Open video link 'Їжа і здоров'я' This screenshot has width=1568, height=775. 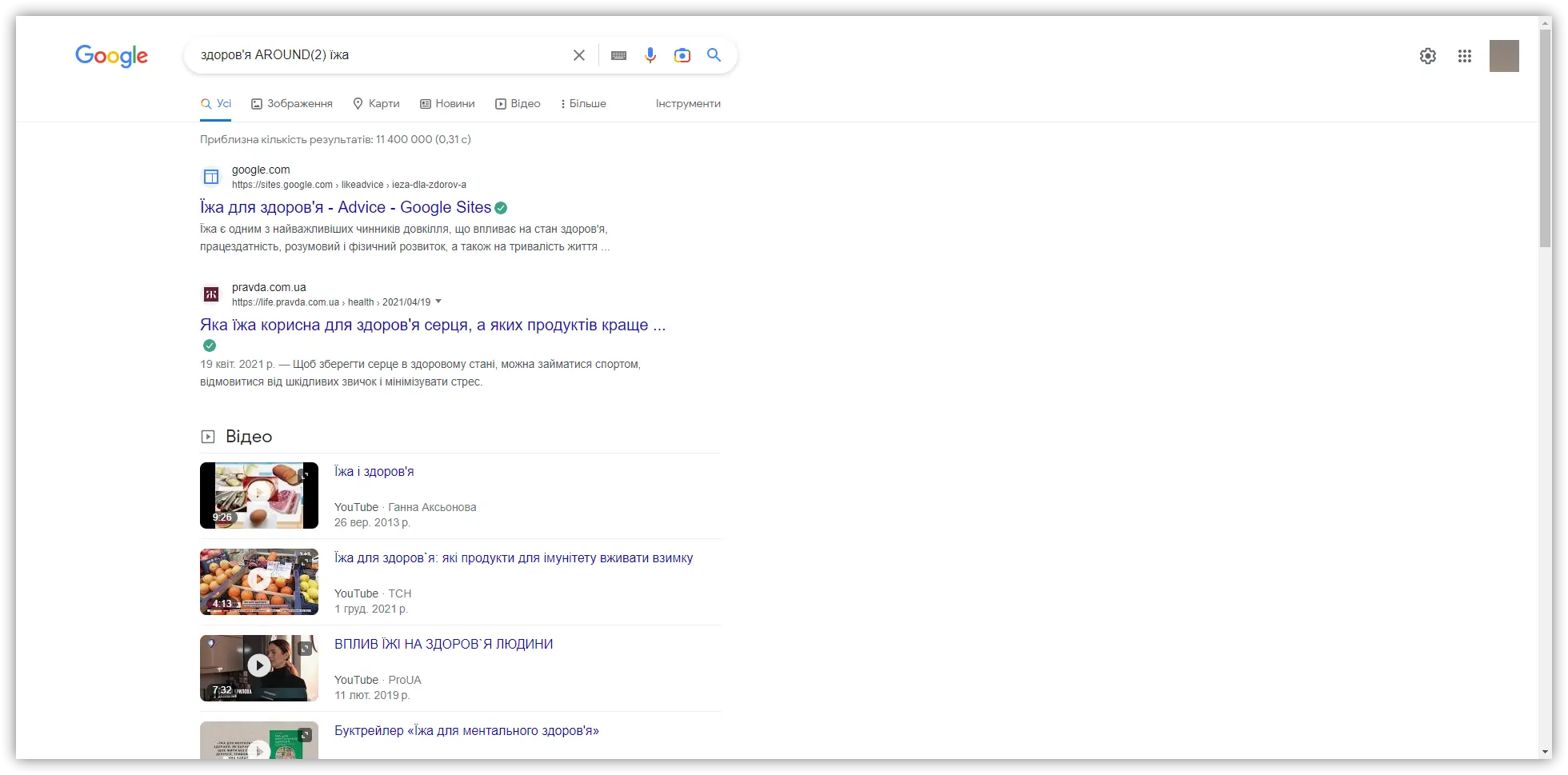[374, 472]
